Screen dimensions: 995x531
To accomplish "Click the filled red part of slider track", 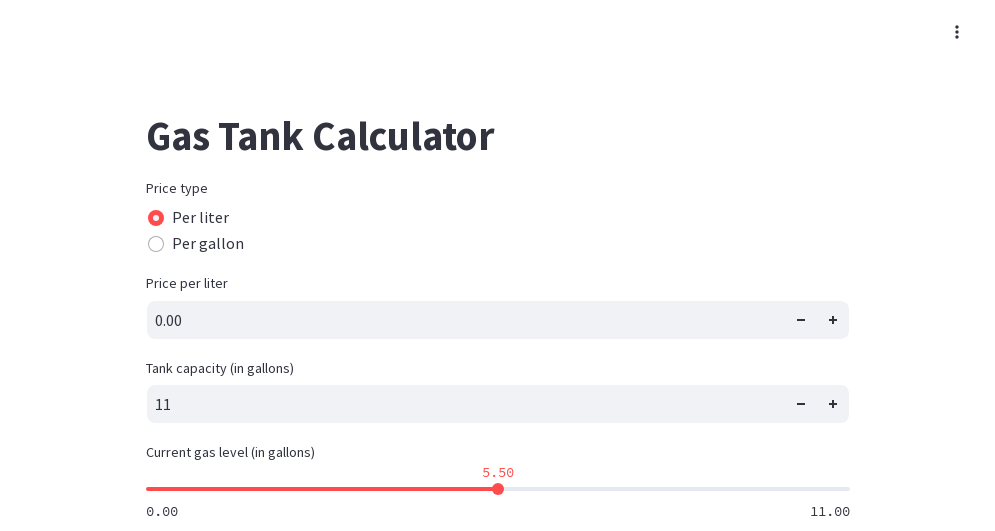I will [x=320, y=489].
